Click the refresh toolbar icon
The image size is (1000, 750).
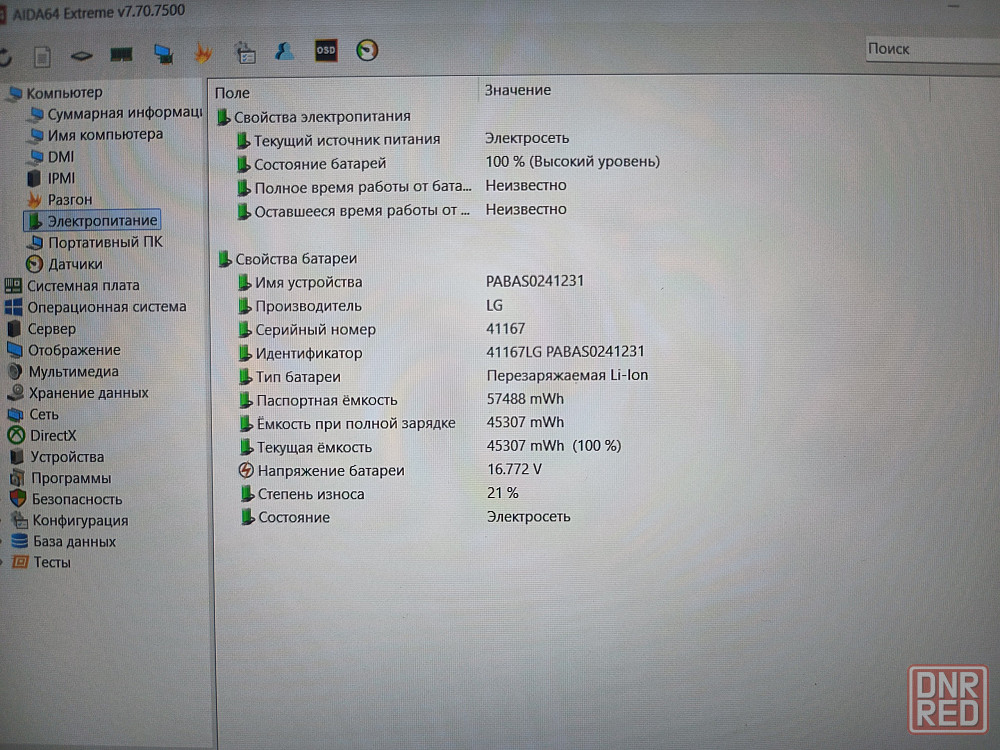pyautogui.click(x=4, y=54)
